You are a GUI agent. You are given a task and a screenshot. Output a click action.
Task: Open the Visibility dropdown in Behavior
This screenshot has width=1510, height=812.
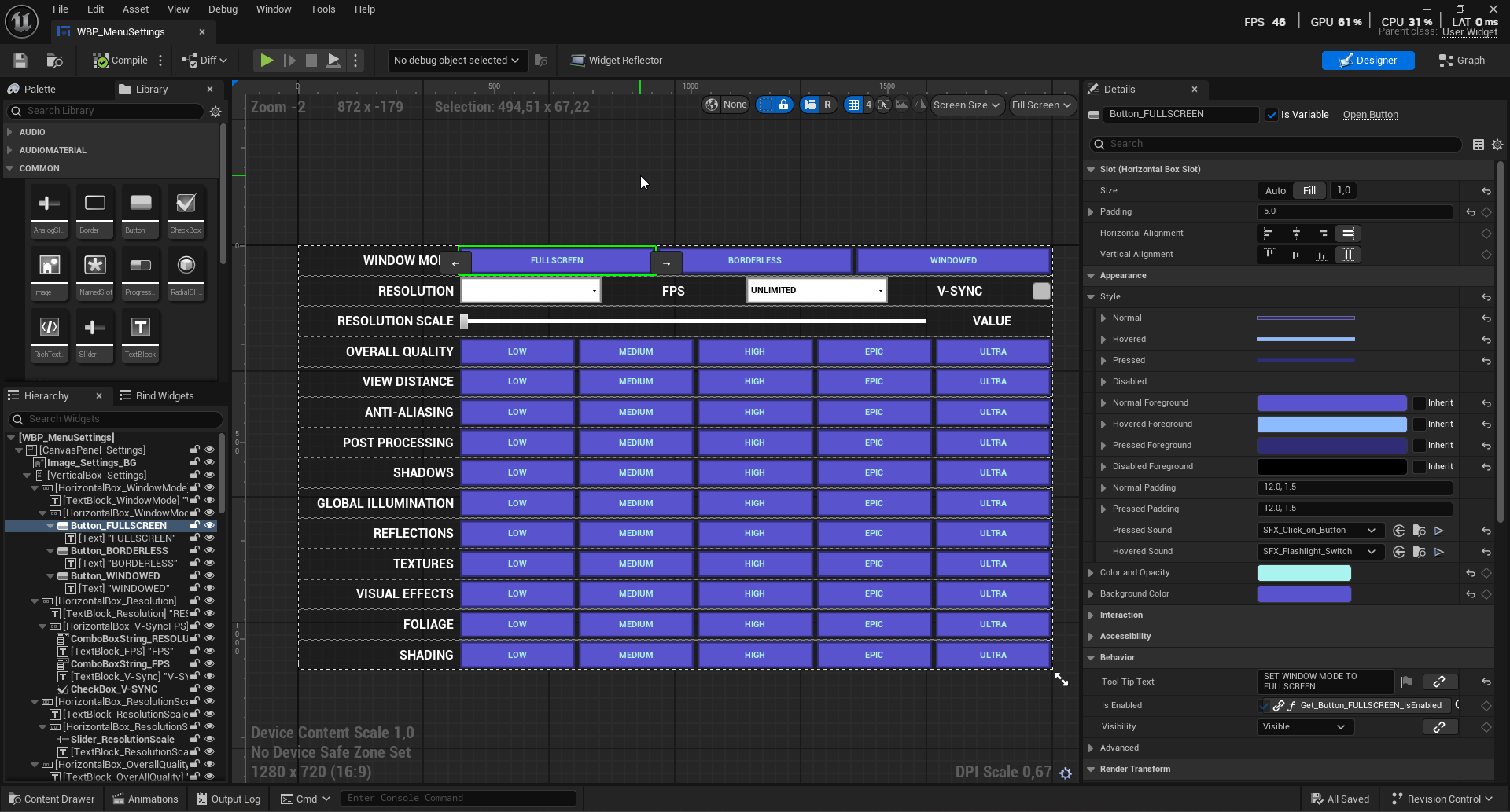click(x=1304, y=727)
